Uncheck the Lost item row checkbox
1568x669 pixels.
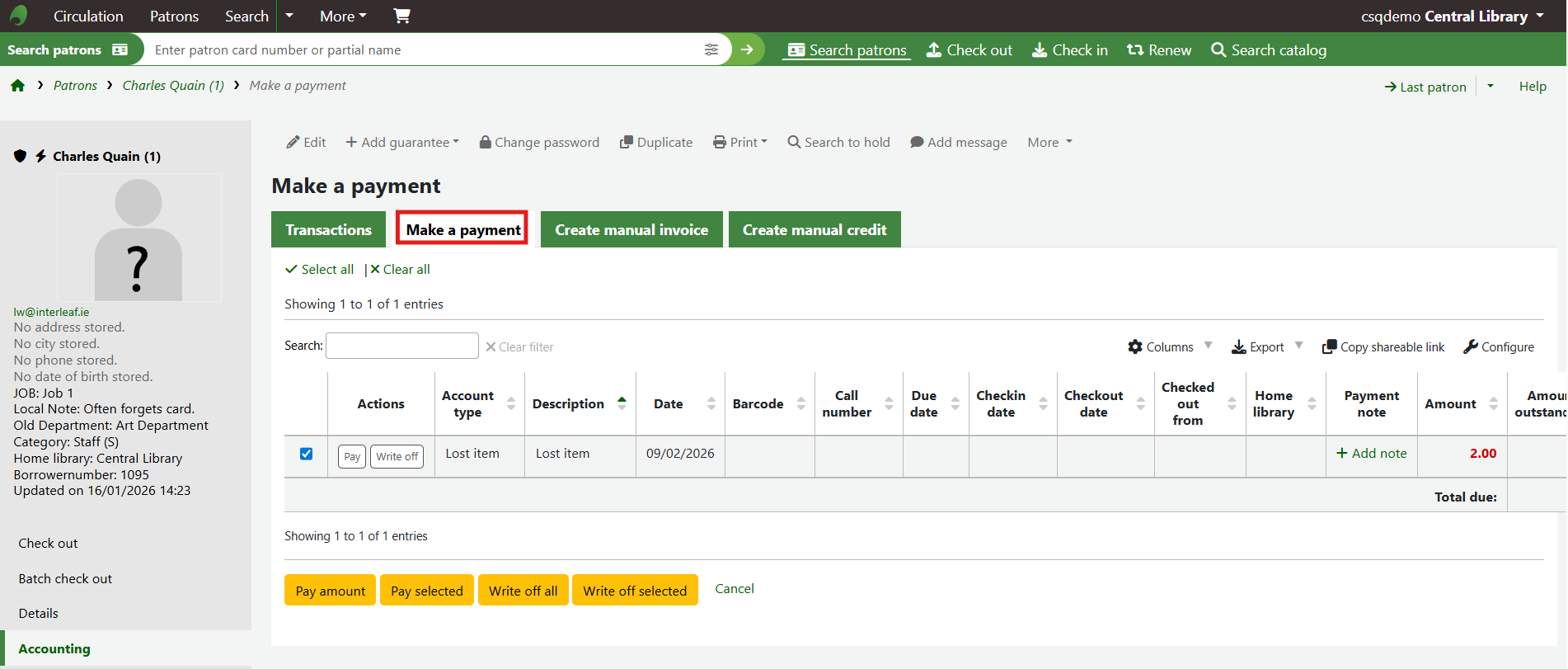tap(307, 454)
